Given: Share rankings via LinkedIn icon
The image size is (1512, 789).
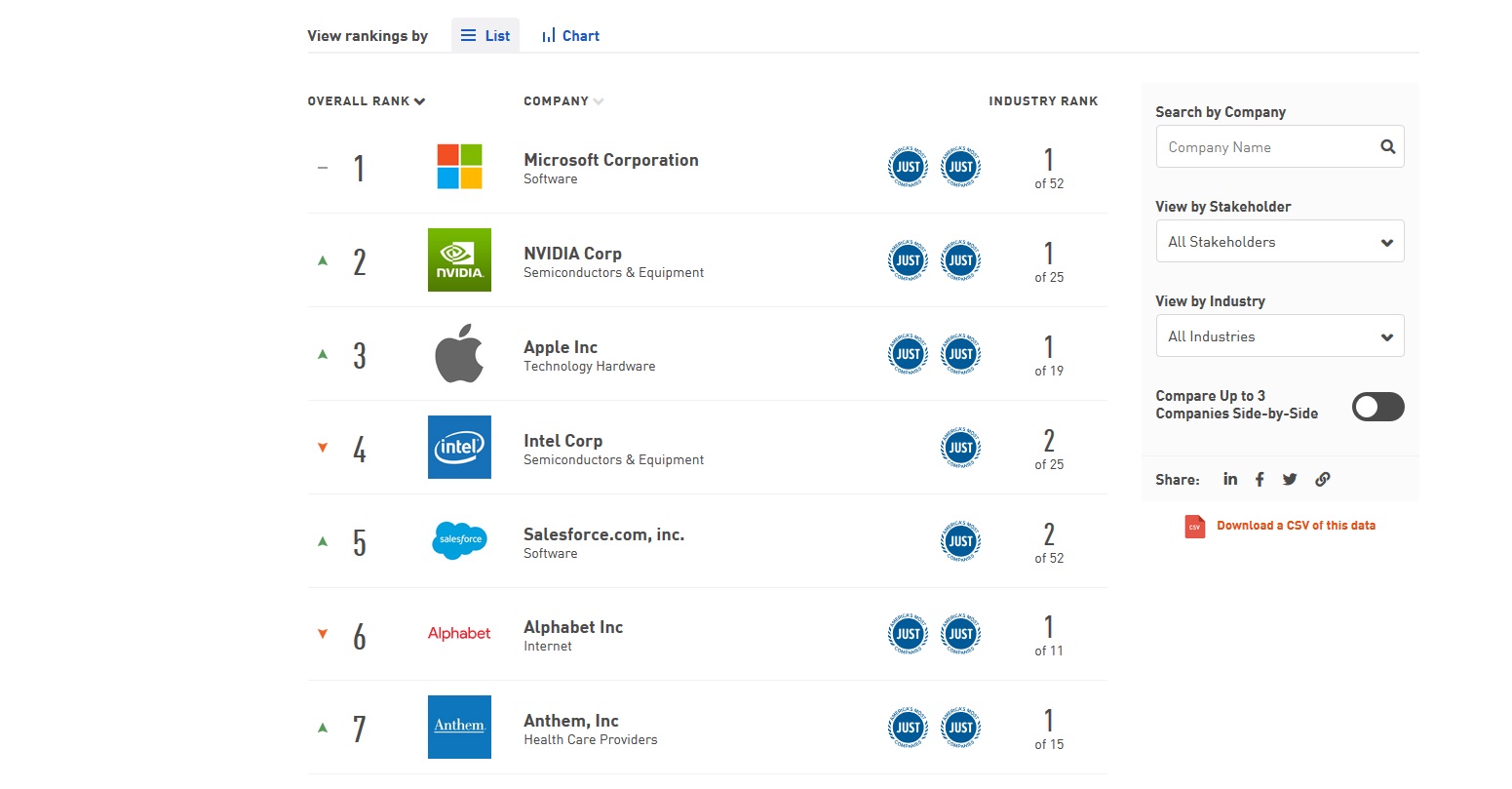Looking at the screenshot, I should pyautogui.click(x=1229, y=479).
